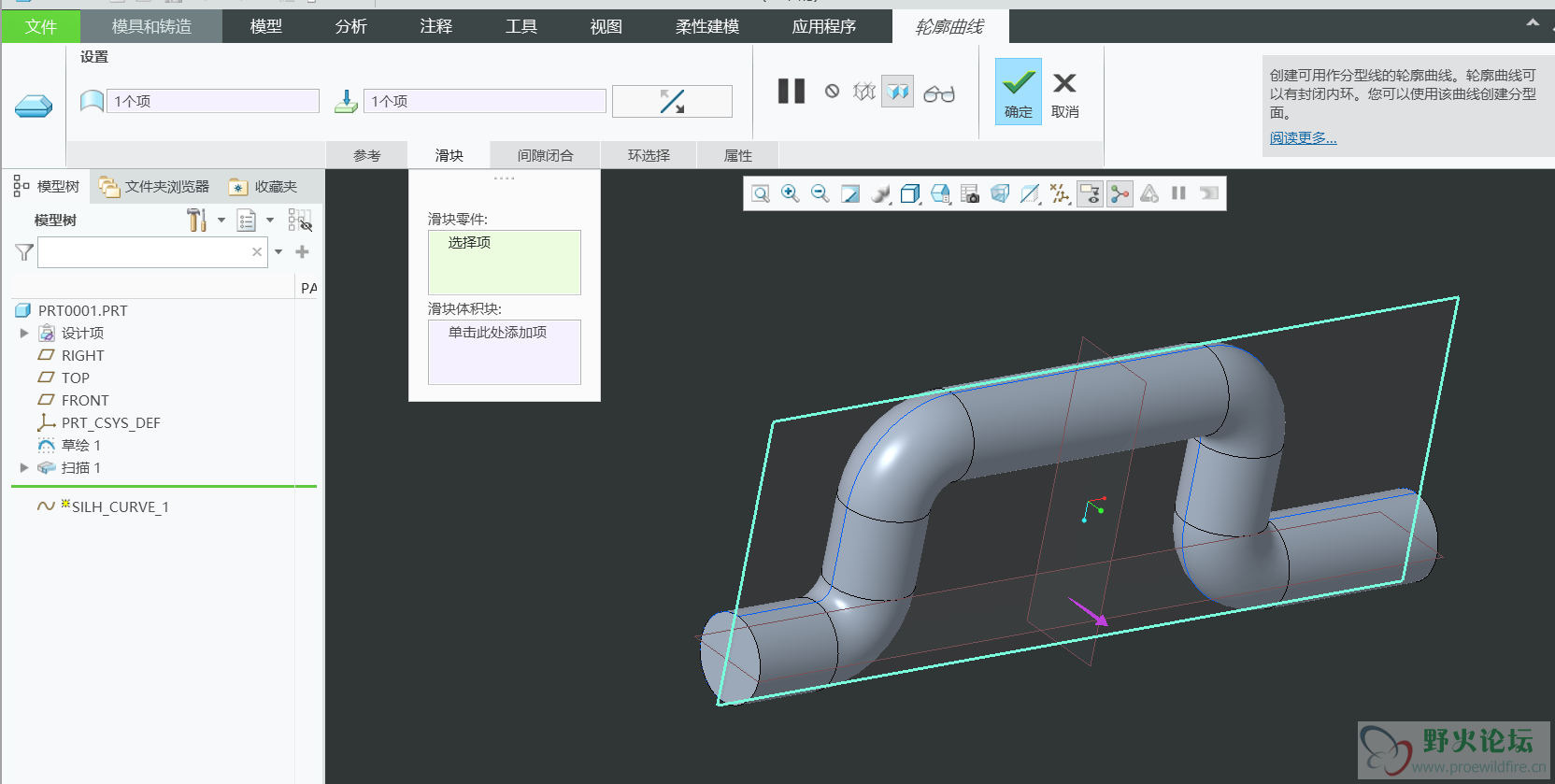Screen dimensions: 1555x784
Task: Click the simulation triangle play icon
Action: pos(1149,193)
